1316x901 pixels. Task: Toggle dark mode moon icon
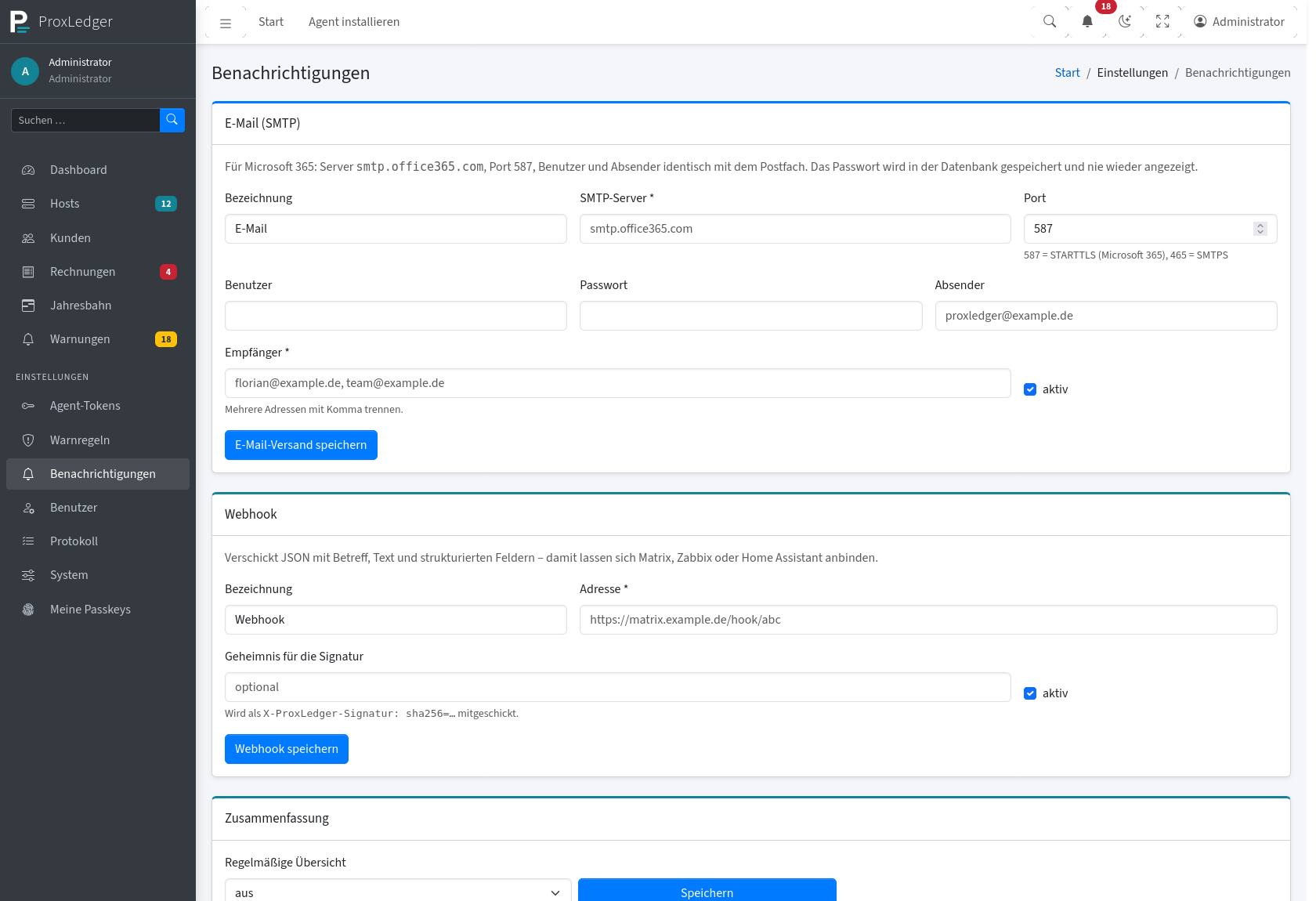click(1125, 22)
